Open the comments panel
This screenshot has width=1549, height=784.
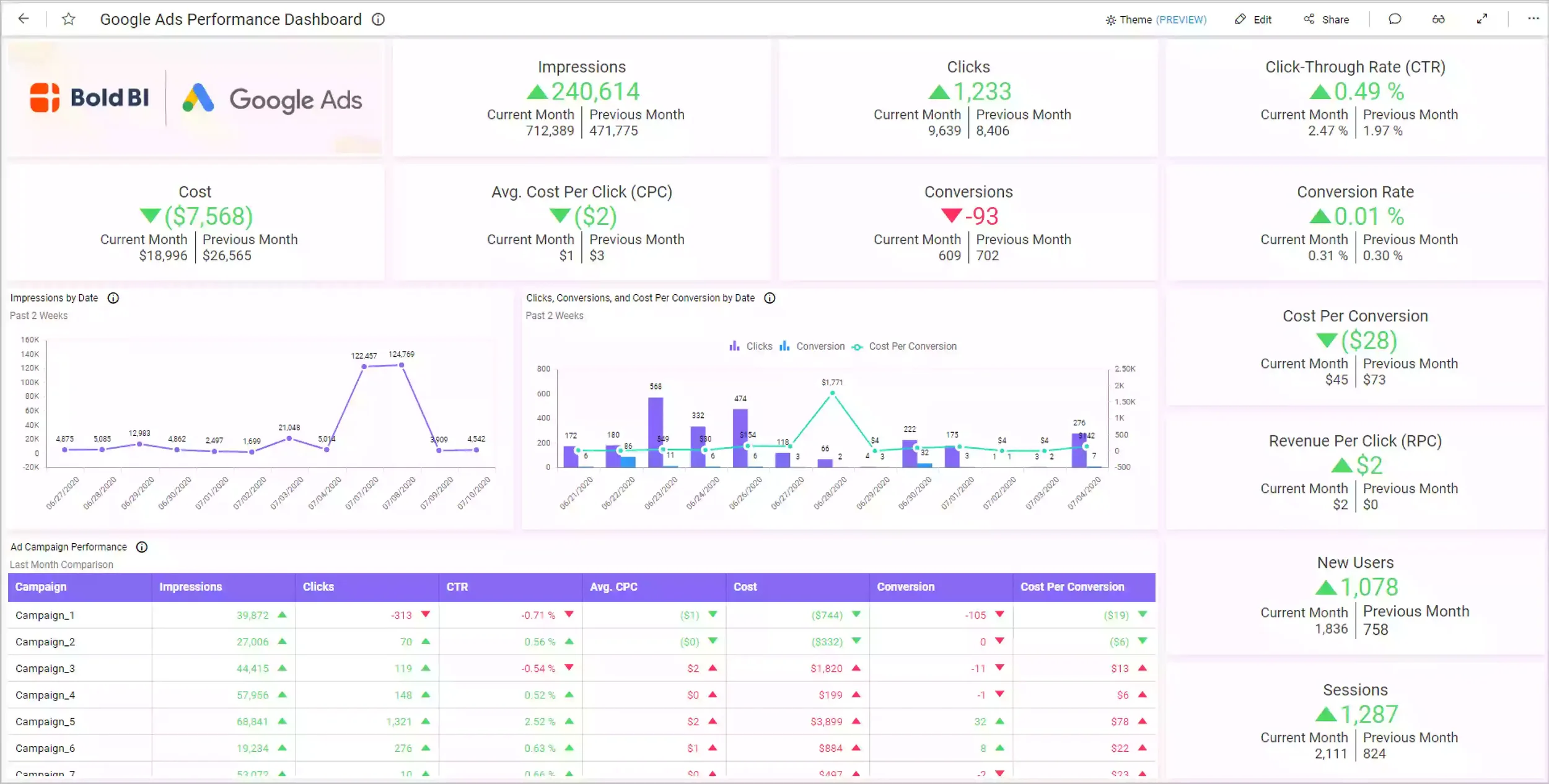tap(1395, 19)
